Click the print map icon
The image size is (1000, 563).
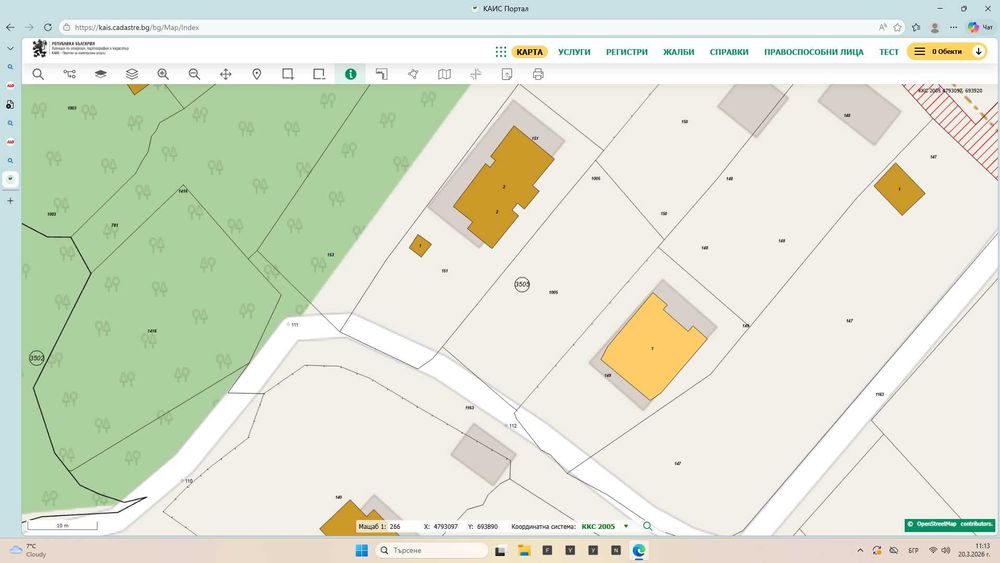[538, 74]
